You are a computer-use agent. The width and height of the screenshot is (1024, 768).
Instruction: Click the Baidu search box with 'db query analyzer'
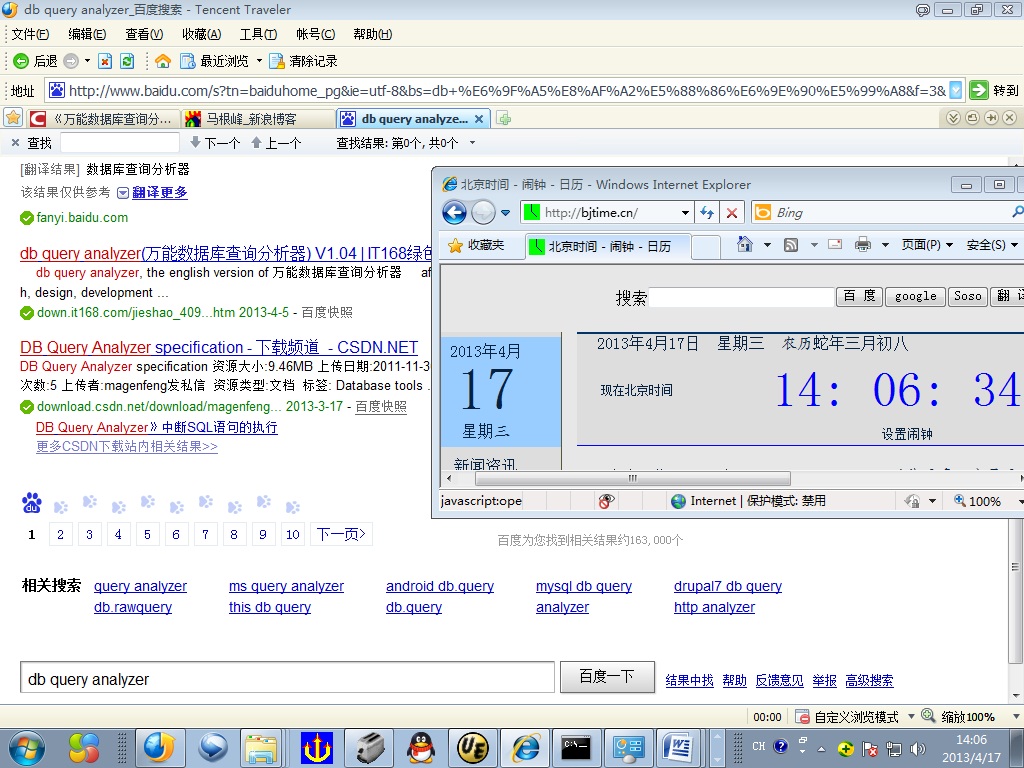(x=287, y=677)
